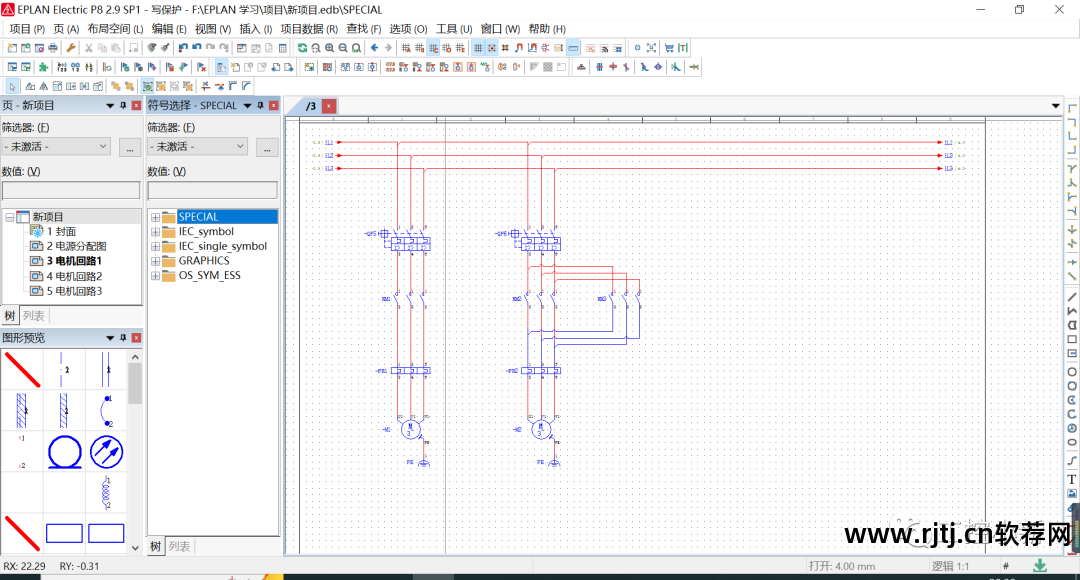The width and height of the screenshot is (1080, 580).
Task: Click the first blue undo arrow
Action: (x=183, y=48)
